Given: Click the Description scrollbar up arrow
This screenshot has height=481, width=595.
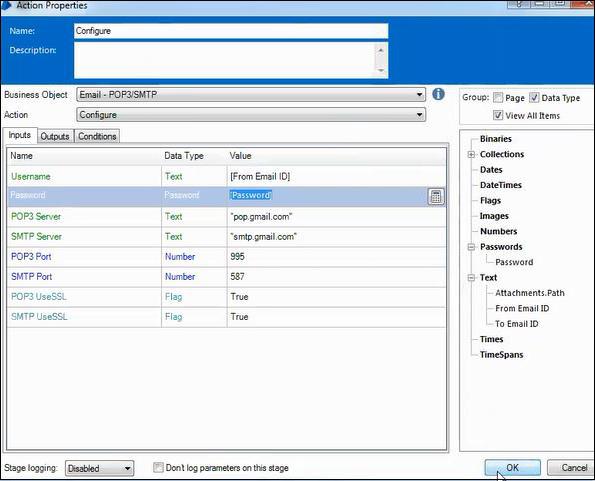Looking at the screenshot, I should 381,50.
